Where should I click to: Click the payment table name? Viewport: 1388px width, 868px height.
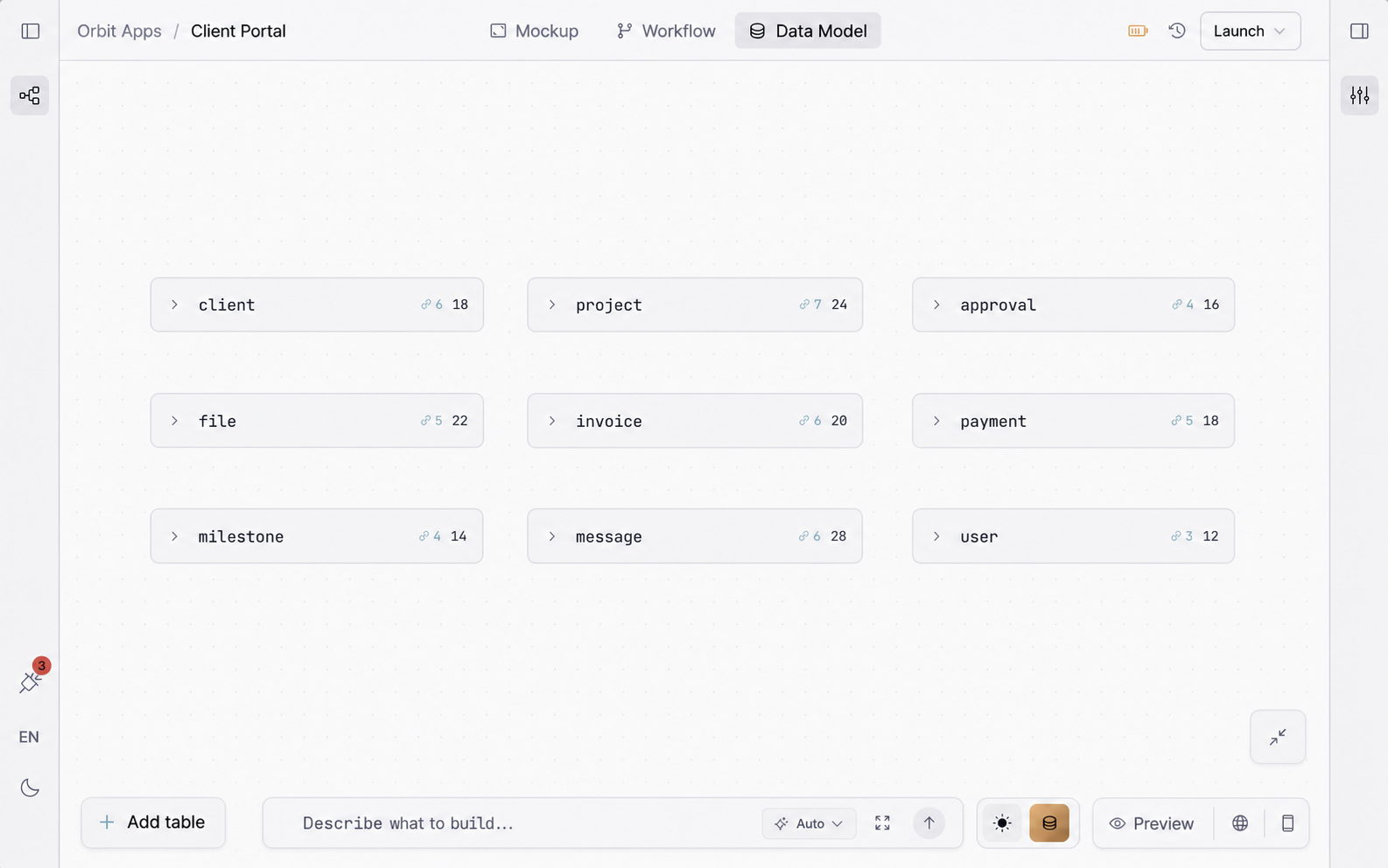(x=993, y=422)
